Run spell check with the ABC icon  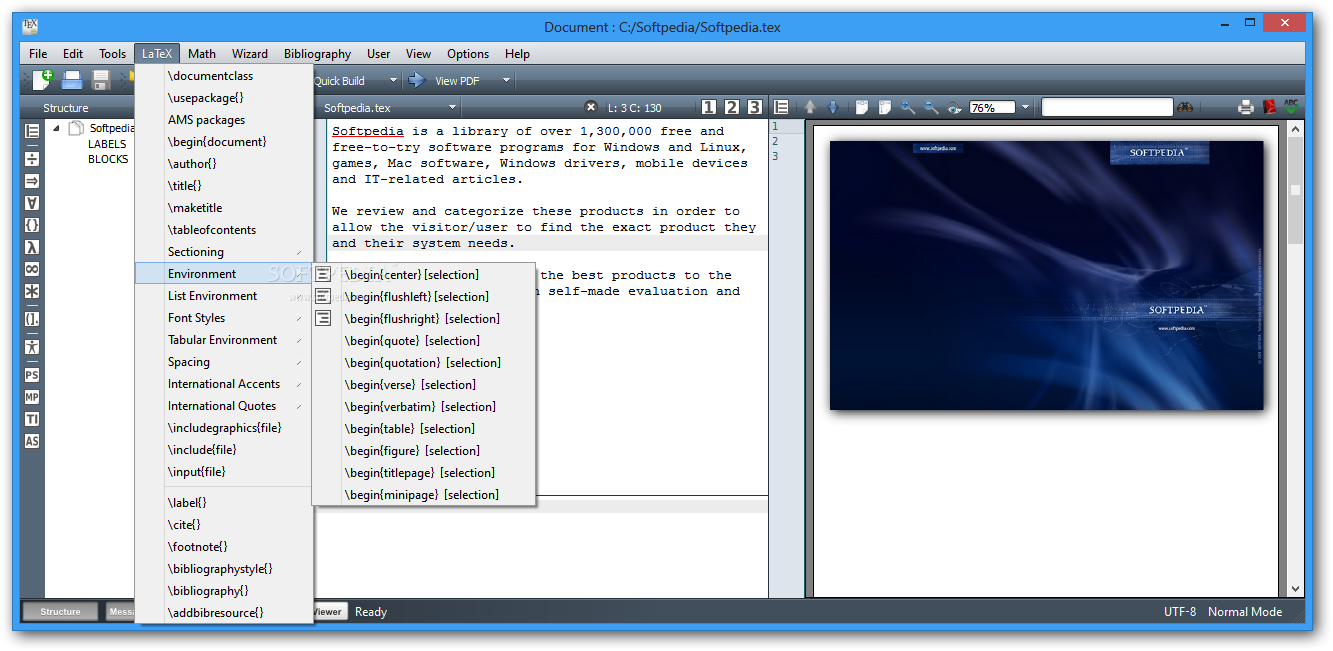(x=1291, y=107)
